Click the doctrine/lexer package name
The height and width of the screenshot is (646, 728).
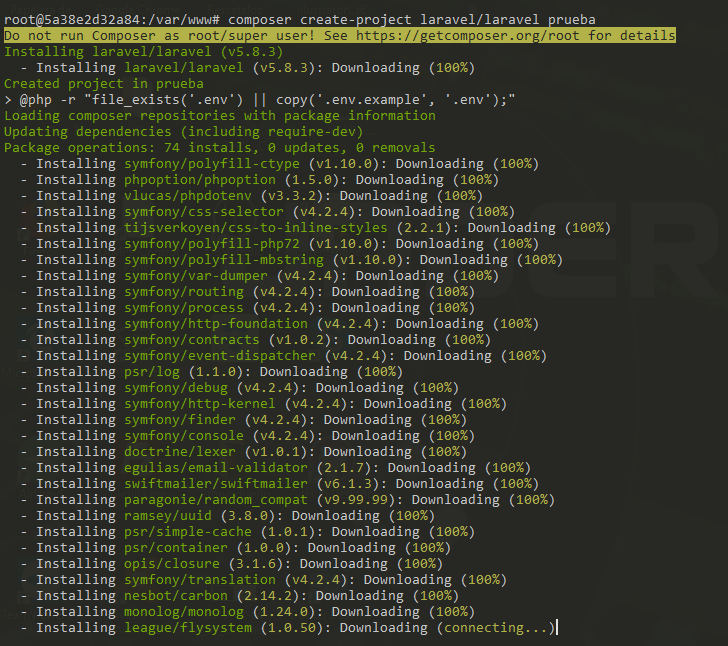point(180,452)
